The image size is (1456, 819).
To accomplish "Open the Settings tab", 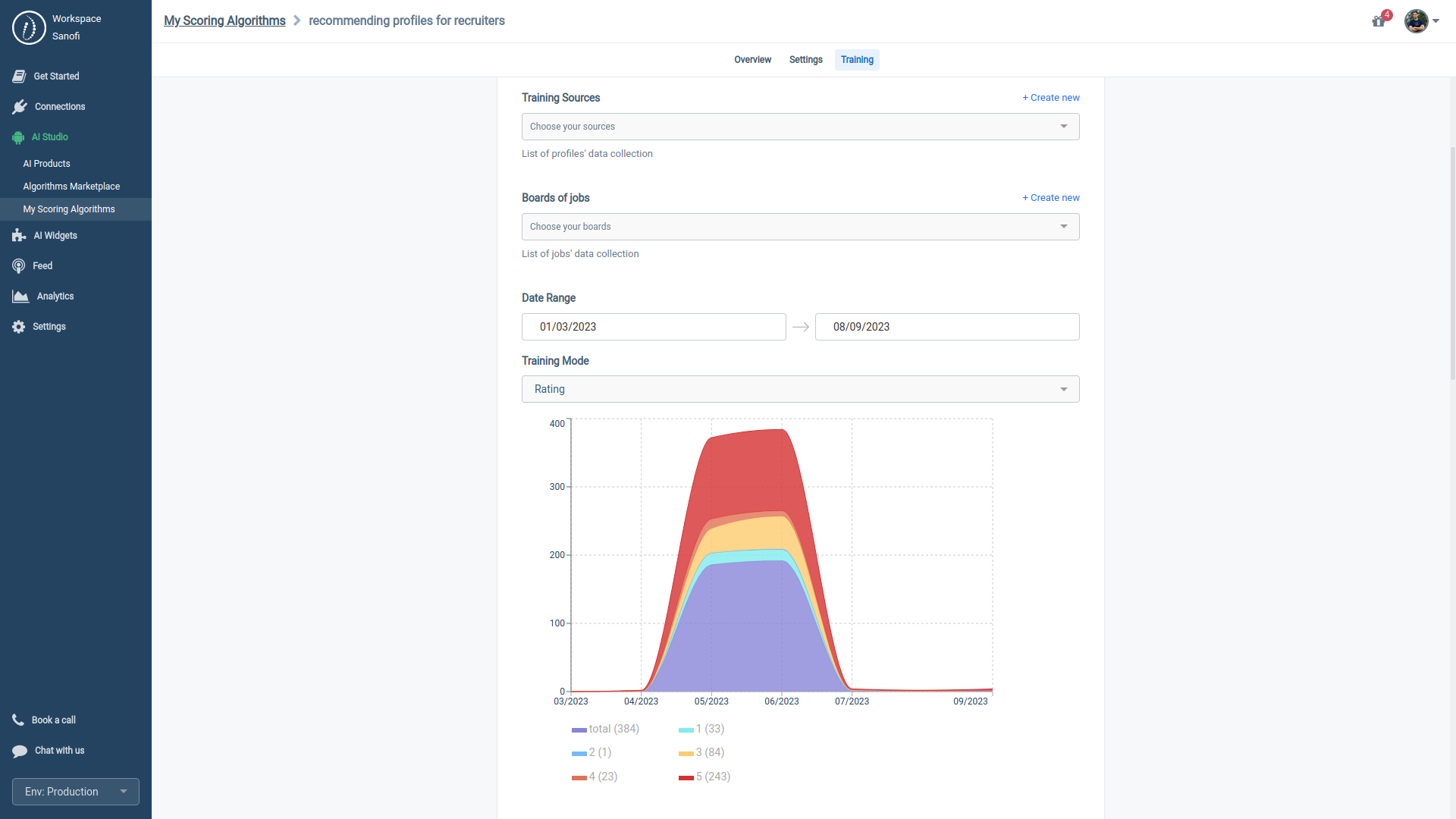I will (805, 59).
